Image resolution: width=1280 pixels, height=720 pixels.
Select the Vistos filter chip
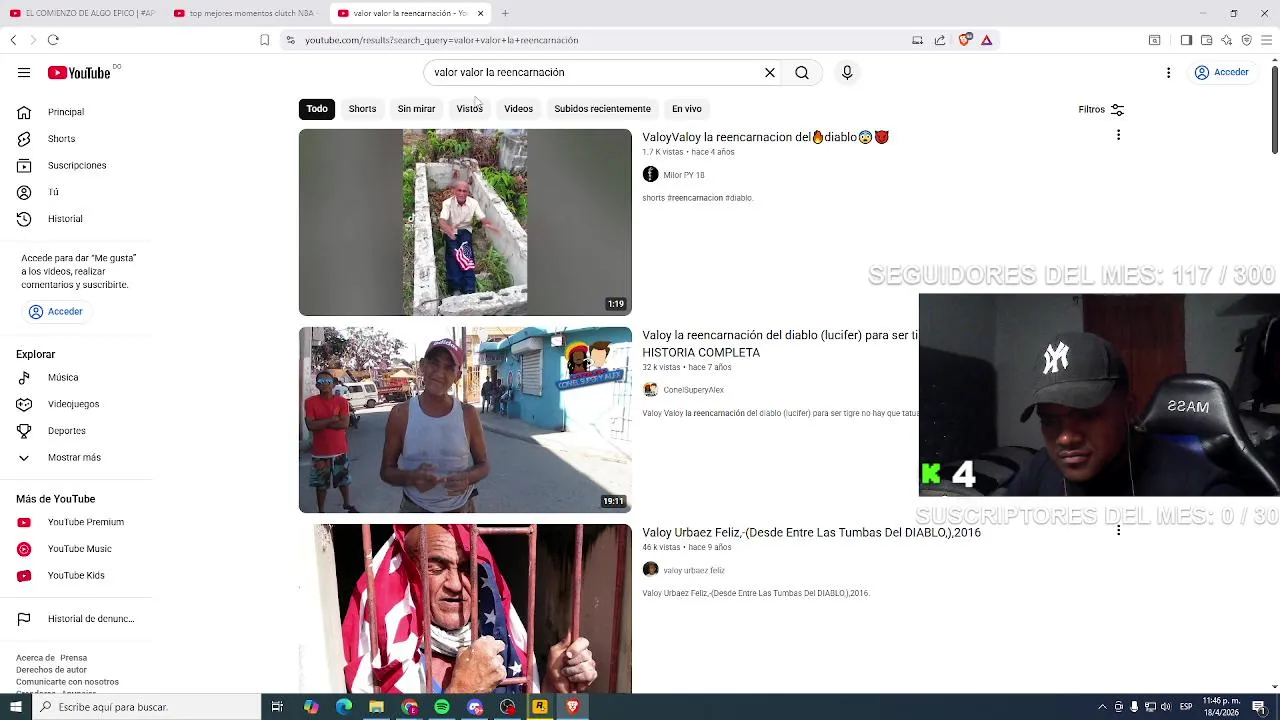469,109
